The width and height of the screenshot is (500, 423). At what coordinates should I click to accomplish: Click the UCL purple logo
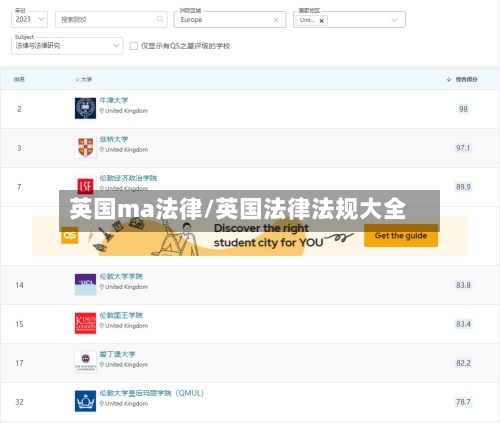point(85,284)
